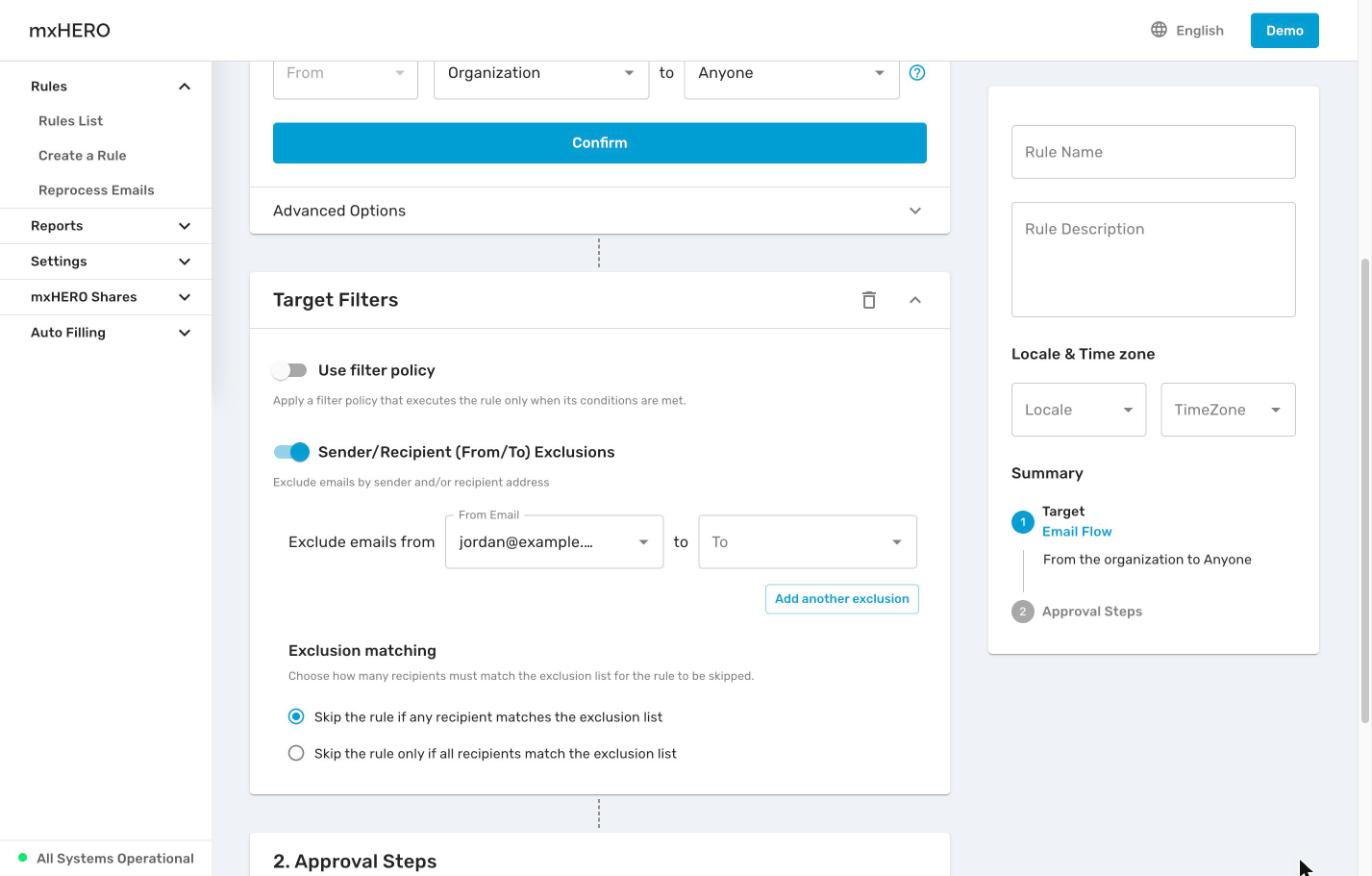This screenshot has height=876, width=1372.
Task: Expand Advanced Options section
Action: [599, 211]
